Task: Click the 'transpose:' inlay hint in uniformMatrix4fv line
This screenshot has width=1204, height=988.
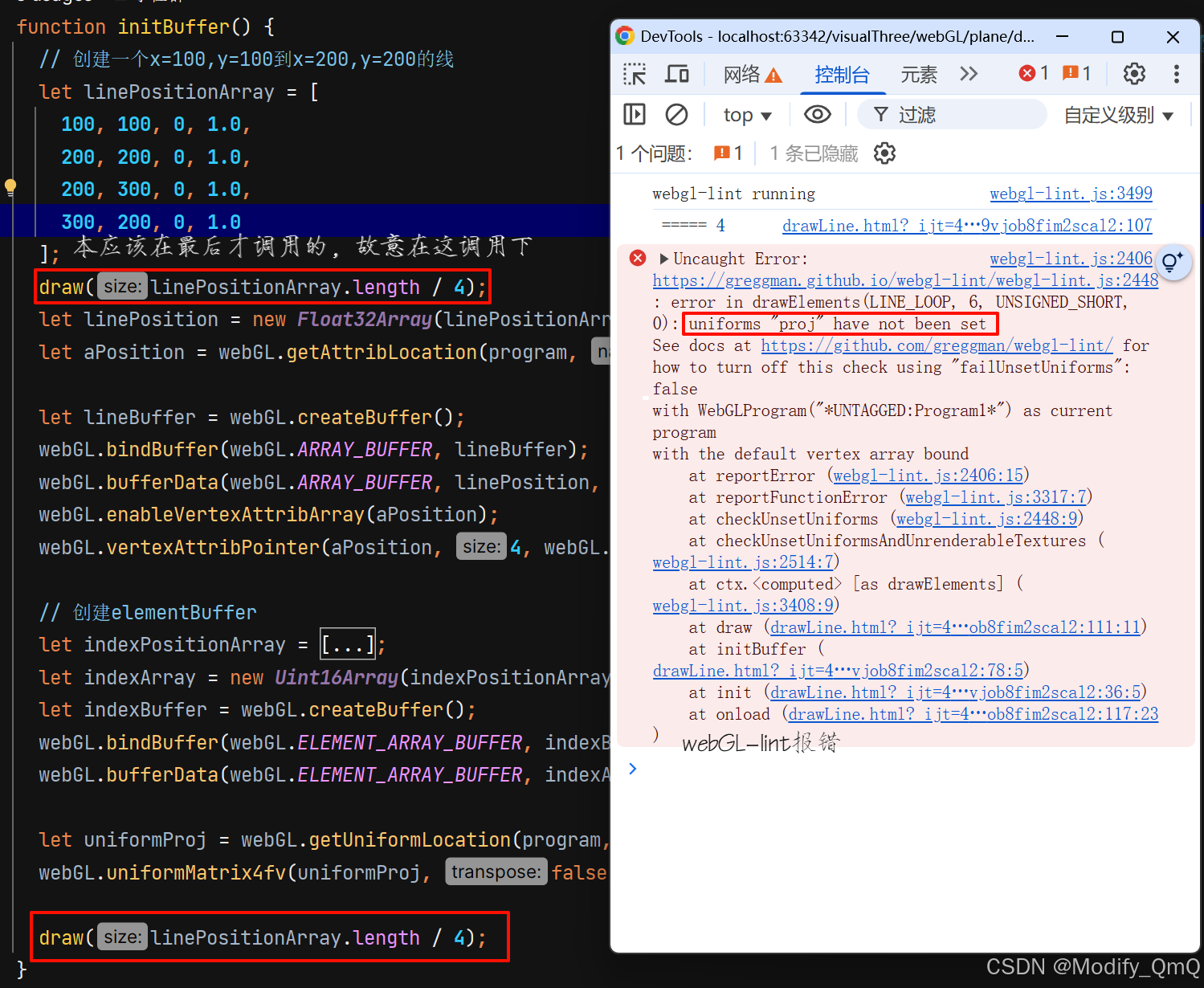Action: (496, 872)
